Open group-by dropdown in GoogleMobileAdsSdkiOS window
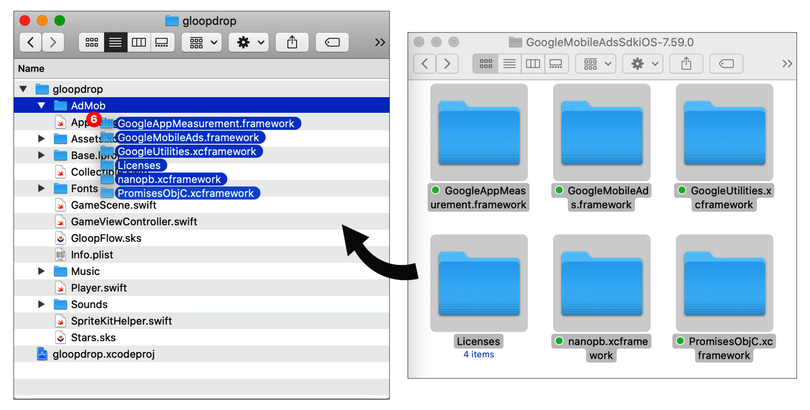The image size is (810, 410). tap(596, 64)
